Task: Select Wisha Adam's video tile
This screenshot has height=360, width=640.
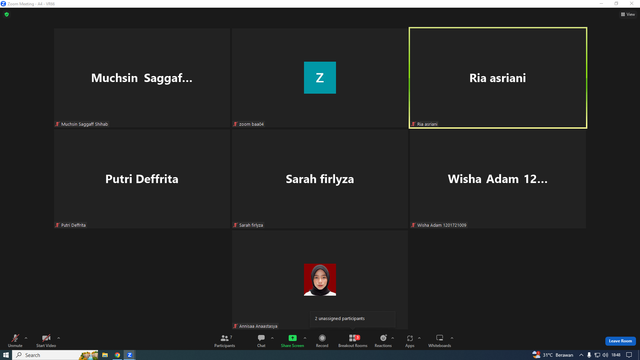Action: click(x=498, y=179)
